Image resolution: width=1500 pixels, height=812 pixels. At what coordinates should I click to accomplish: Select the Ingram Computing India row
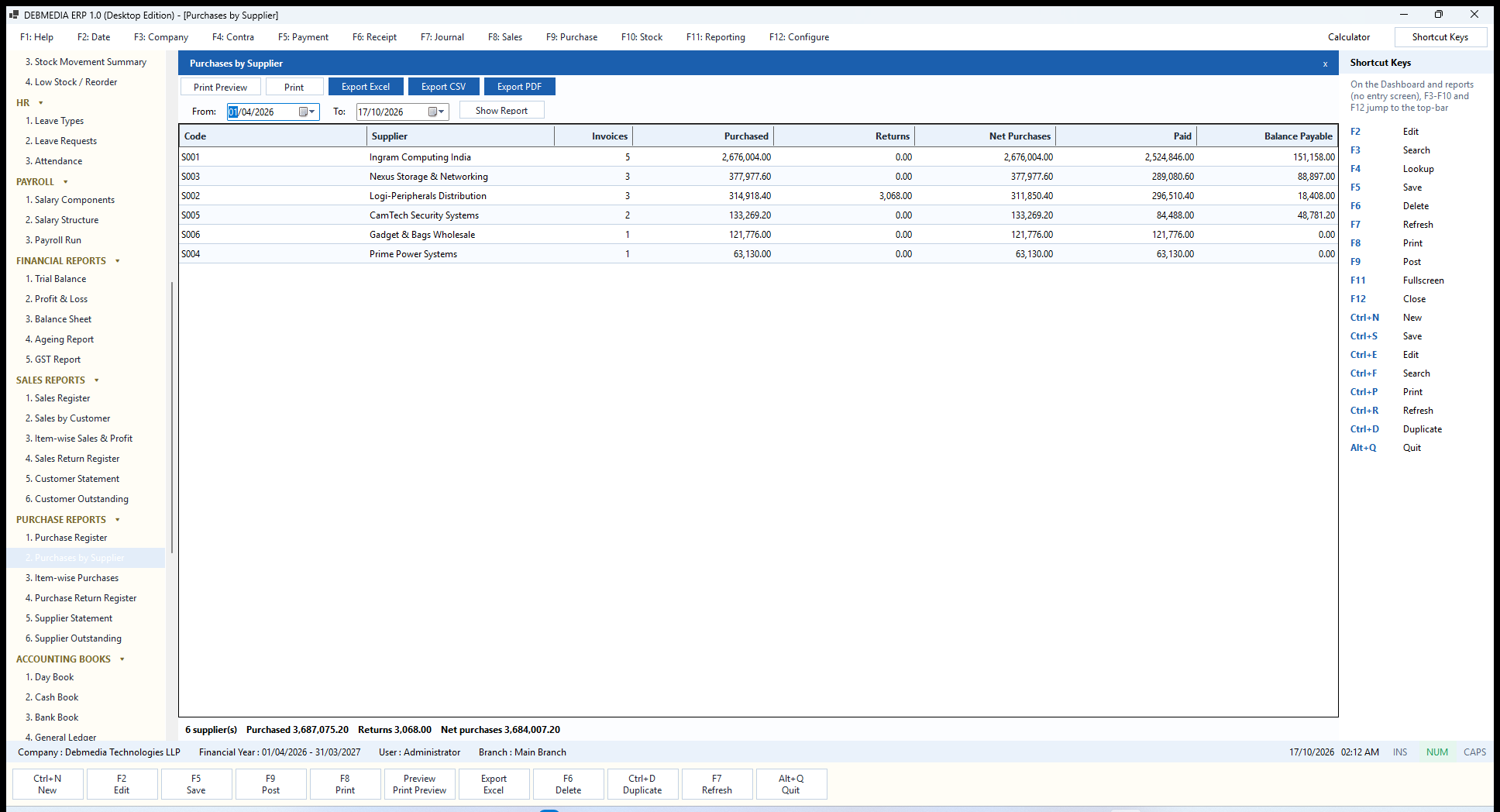tap(758, 157)
